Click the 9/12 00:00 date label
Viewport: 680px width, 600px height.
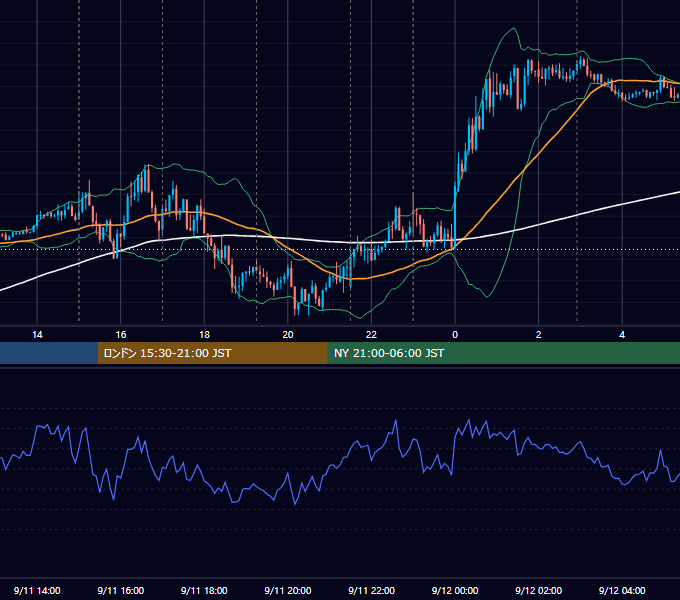click(455, 590)
